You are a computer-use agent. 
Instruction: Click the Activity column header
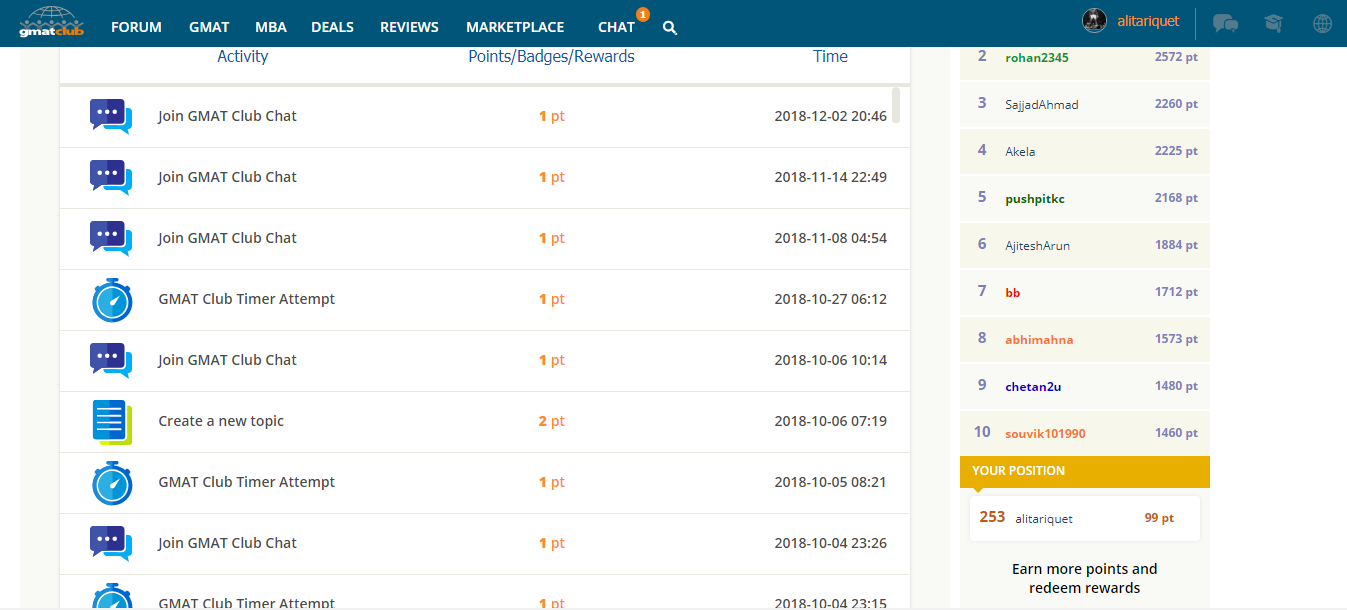(243, 56)
